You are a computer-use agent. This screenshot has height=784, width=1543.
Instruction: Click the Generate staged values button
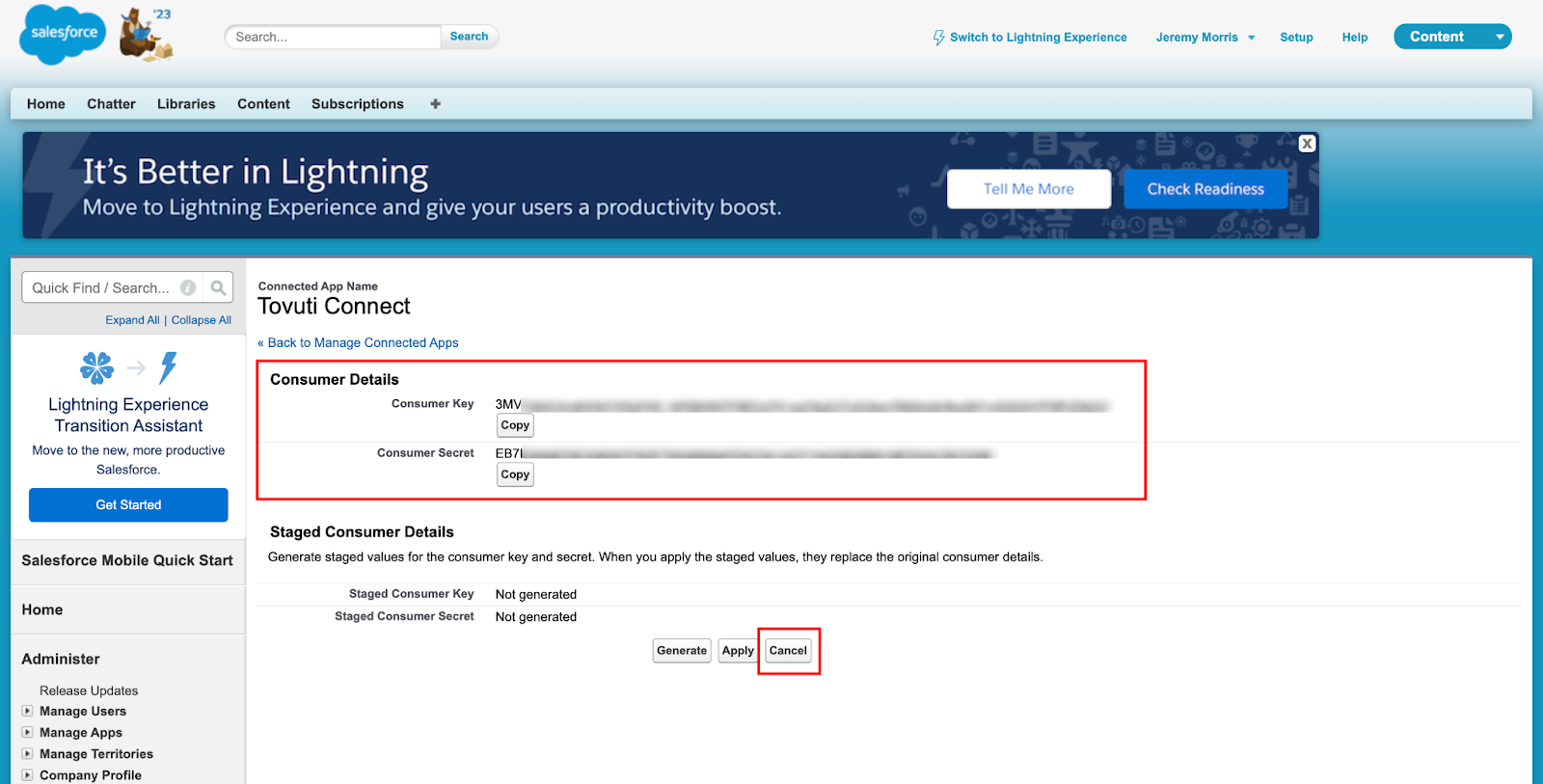tap(682, 651)
